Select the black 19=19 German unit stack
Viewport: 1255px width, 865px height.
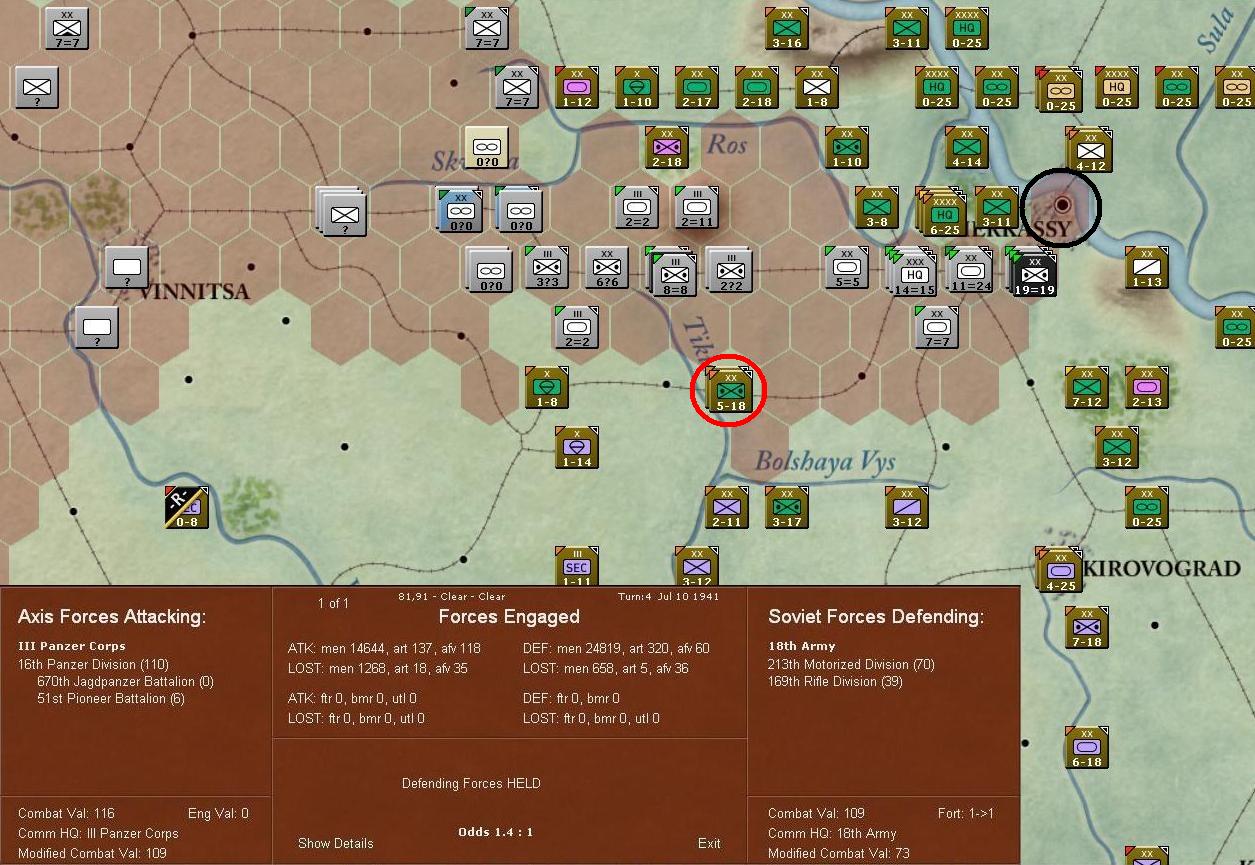[x=1034, y=274]
